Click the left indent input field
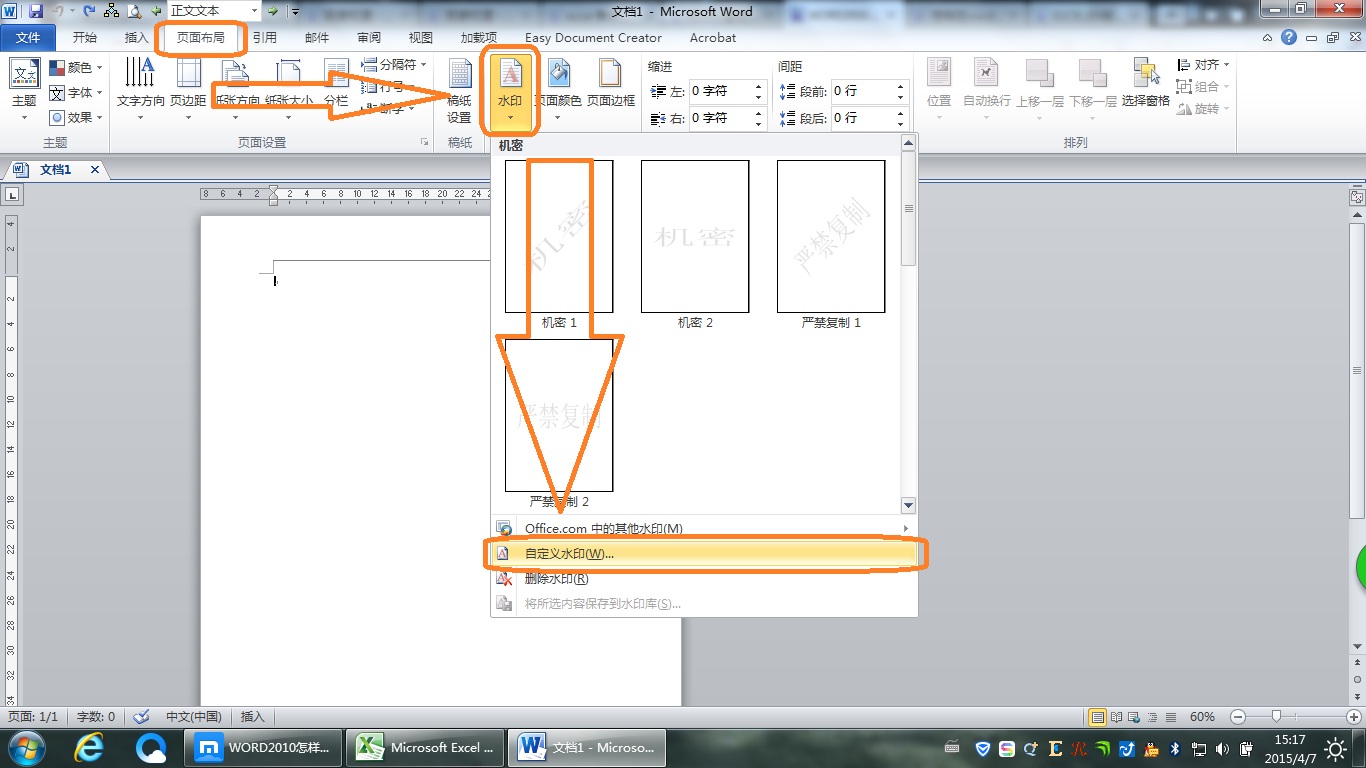The height and width of the screenshot is (768, 1366). coord(719,91)
